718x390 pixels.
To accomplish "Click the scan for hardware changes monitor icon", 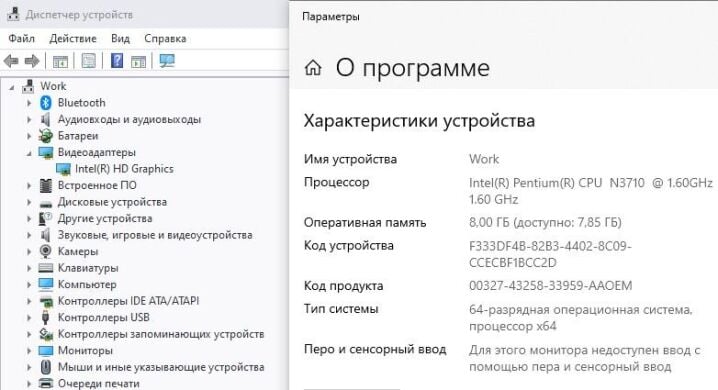I will coord(167,60).
